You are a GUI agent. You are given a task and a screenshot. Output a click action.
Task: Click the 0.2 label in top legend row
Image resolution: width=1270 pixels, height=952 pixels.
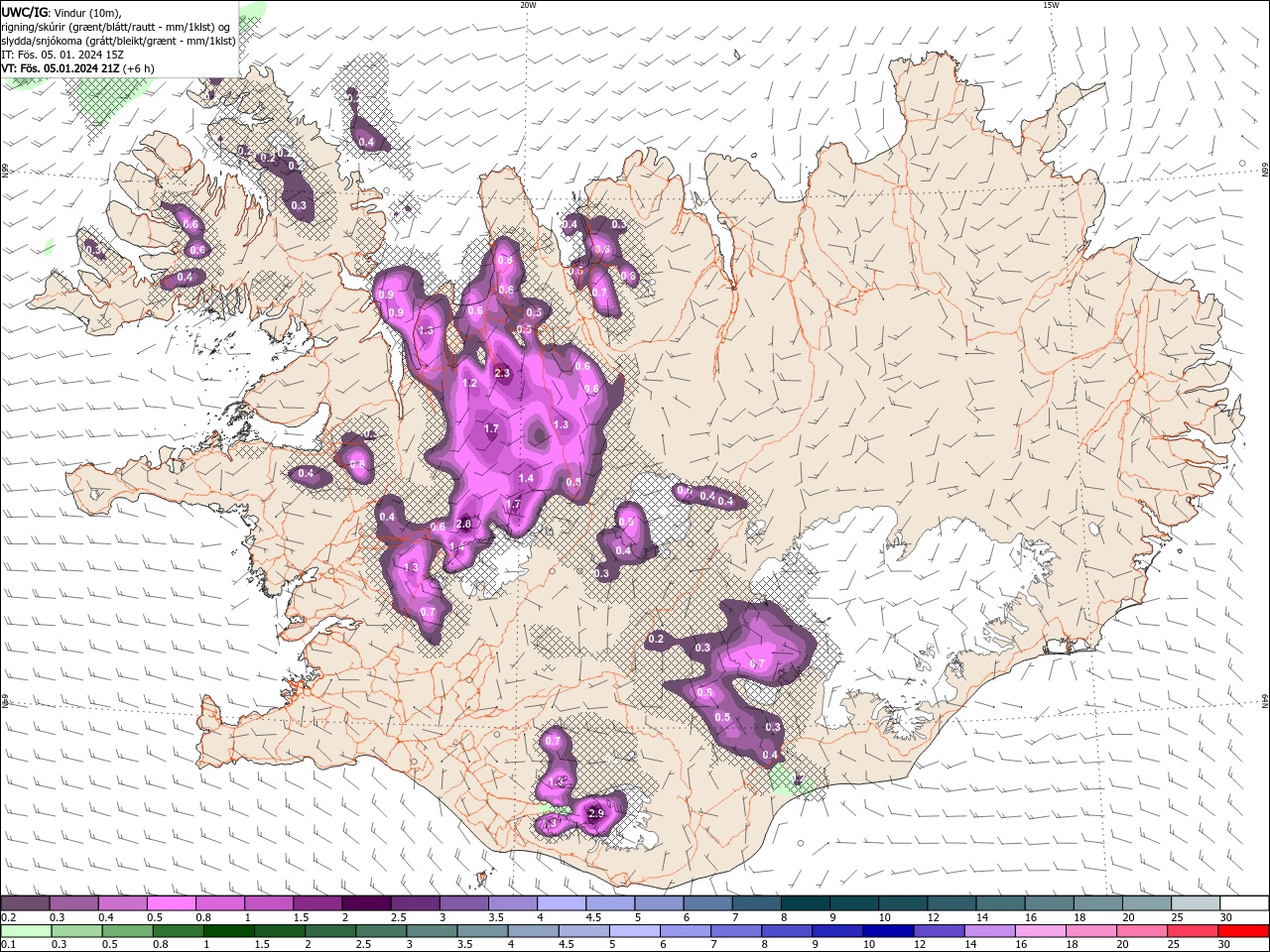tap(8, 917)
